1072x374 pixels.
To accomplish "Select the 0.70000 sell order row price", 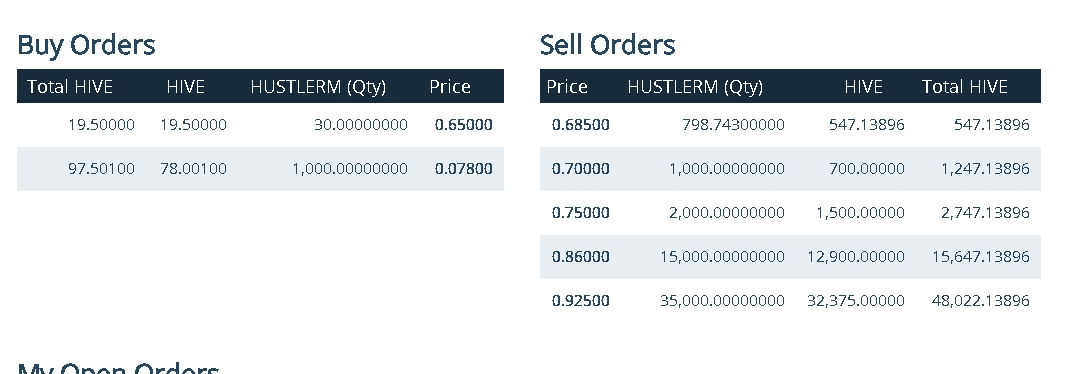I will [580, 168].
